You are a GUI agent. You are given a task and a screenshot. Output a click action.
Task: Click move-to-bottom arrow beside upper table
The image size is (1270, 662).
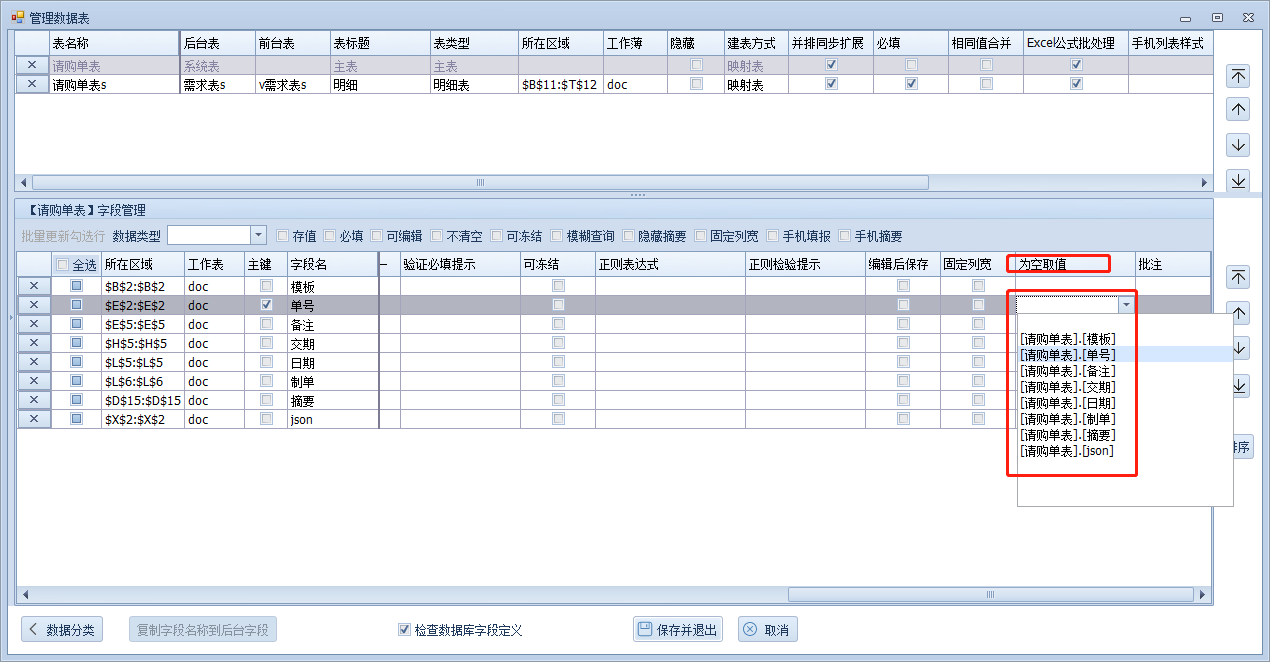pyautogui.click(x=1238, y=180)
